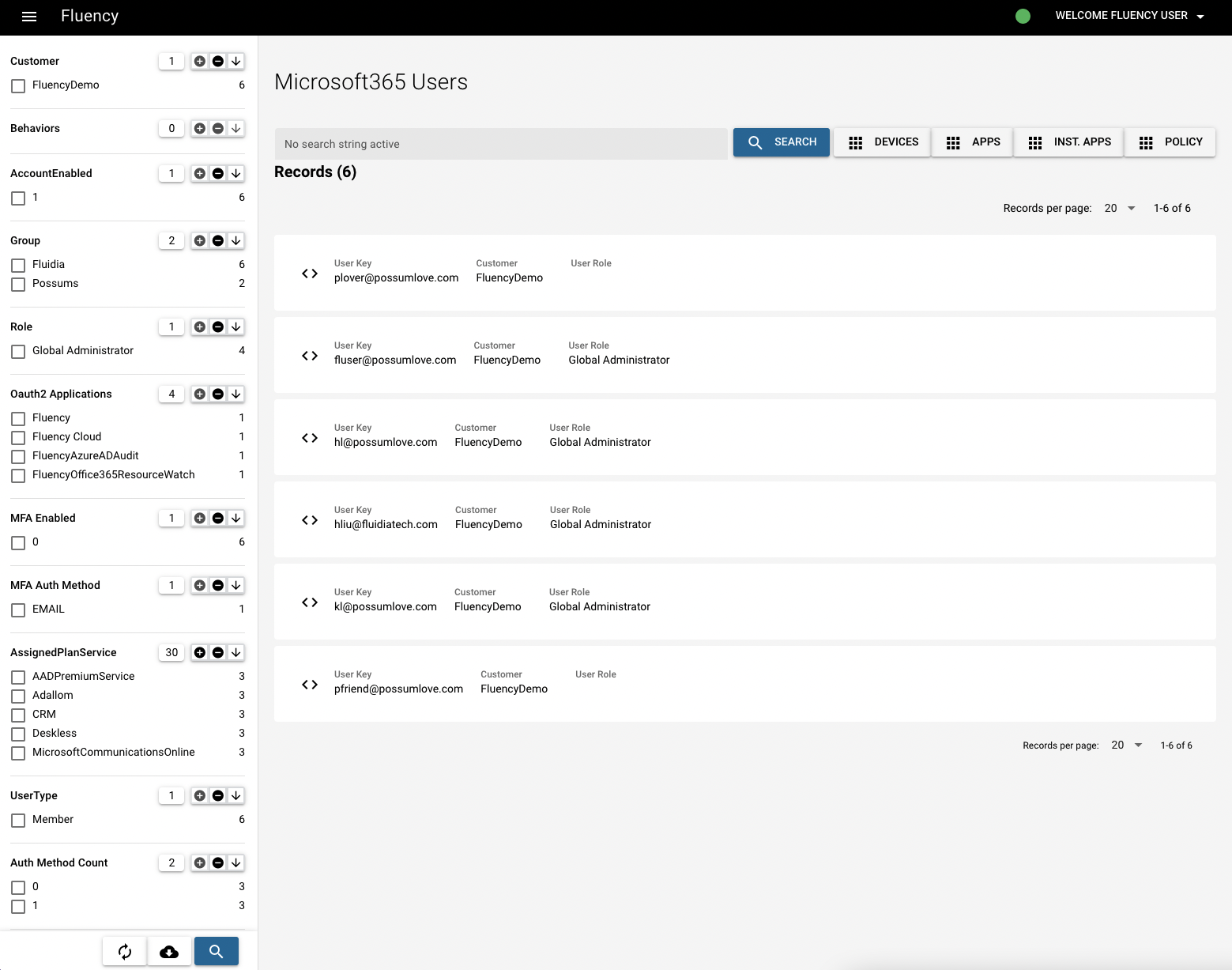Check the Fluency application checkbox
The image size is (1232, 970).
(x=18, y=418)
